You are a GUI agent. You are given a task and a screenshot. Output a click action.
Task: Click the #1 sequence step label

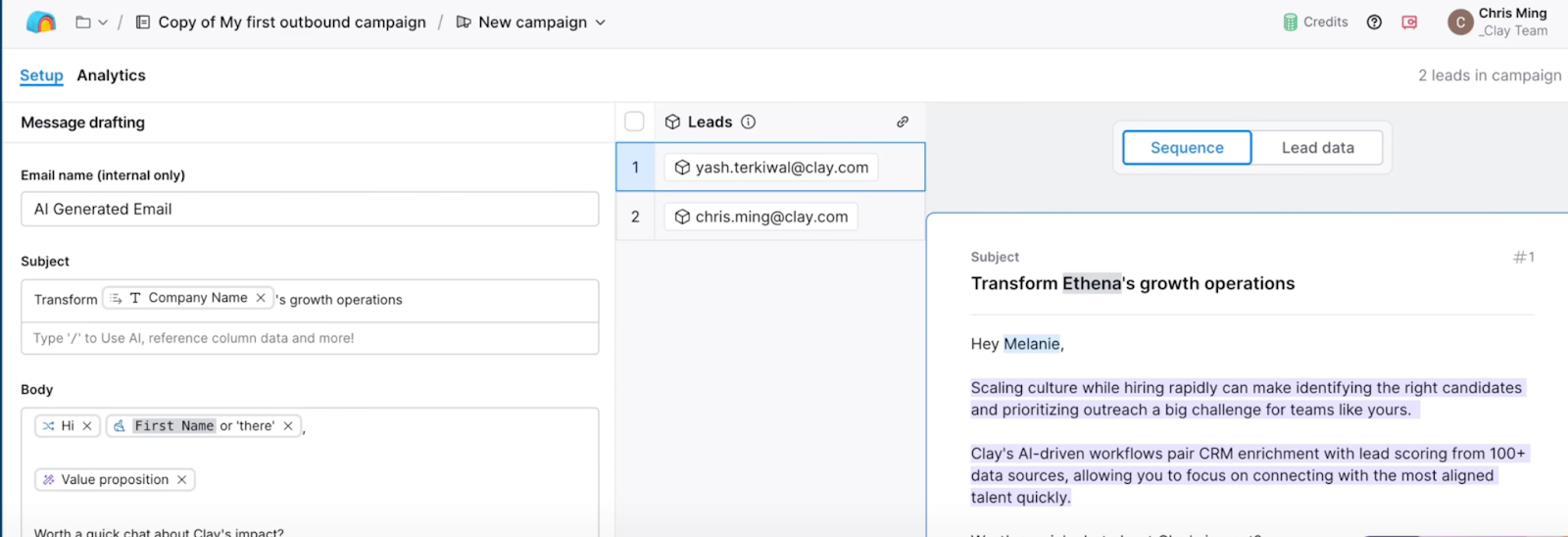1524,257
